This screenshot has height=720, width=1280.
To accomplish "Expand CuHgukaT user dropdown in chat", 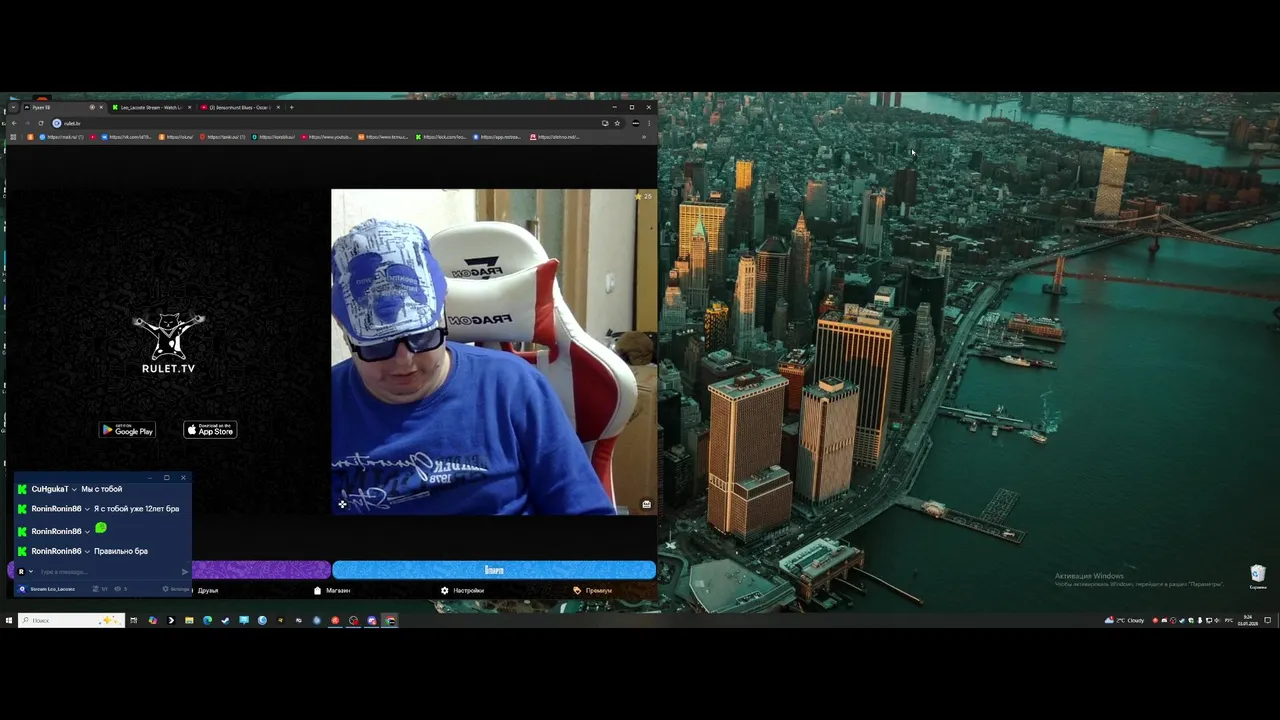I will (74, 490).
